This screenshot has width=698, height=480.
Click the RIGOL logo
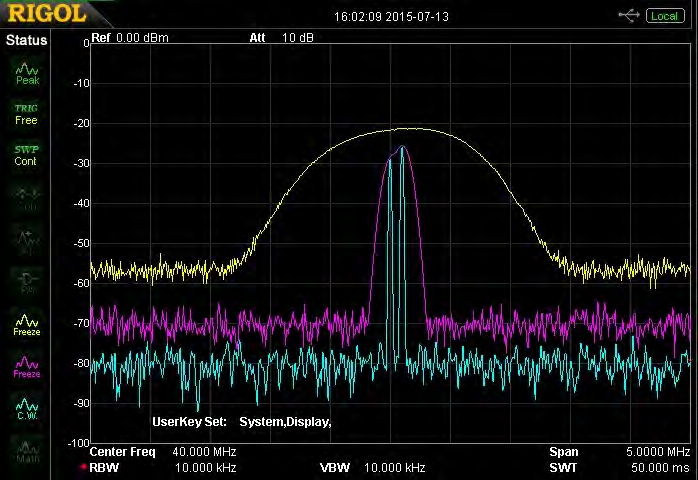coord(47,13)
